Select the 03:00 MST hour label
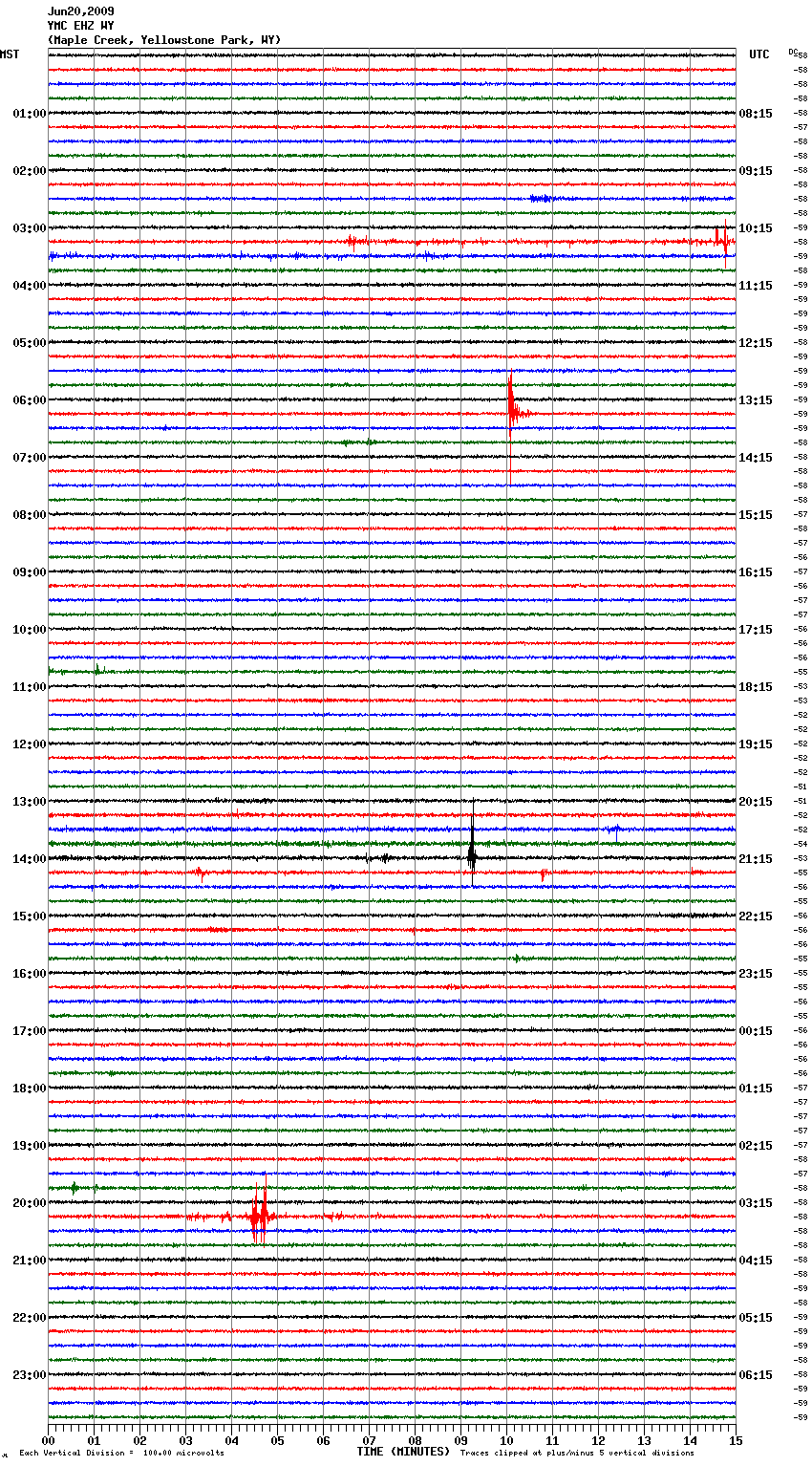This screenshot has height=1466, width=812. 29,228
